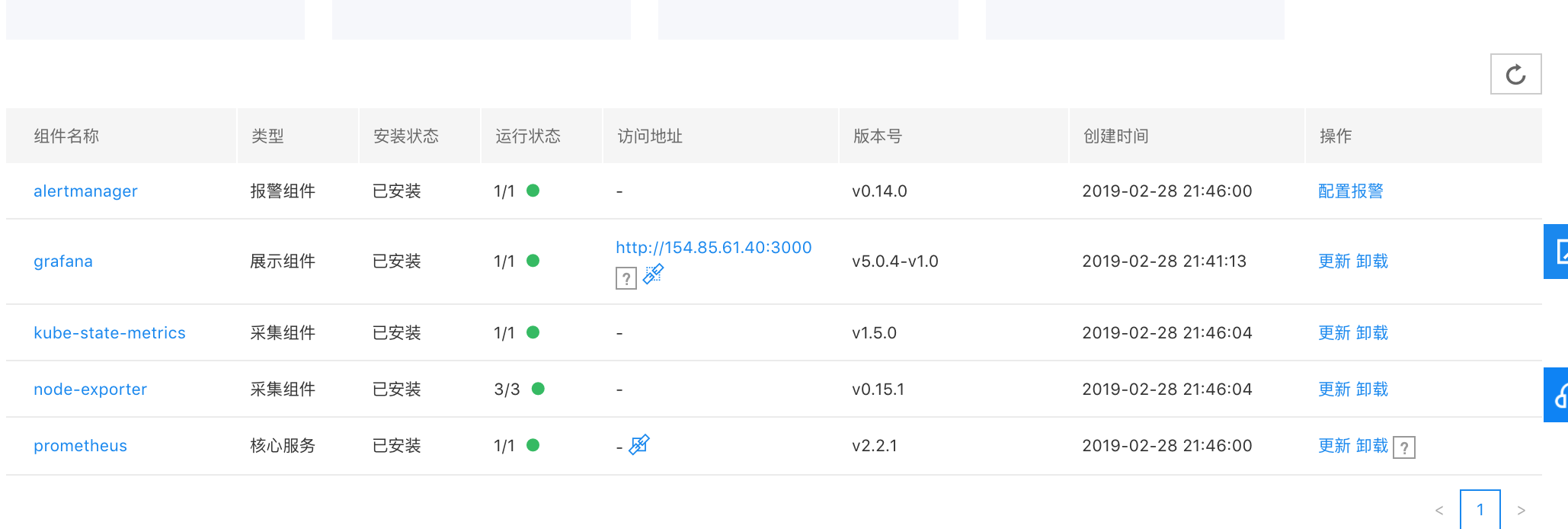The width and height of the screenshot is (1568, 529).
Task: Click version v2.2.1 cell
Action: [875, 446]
